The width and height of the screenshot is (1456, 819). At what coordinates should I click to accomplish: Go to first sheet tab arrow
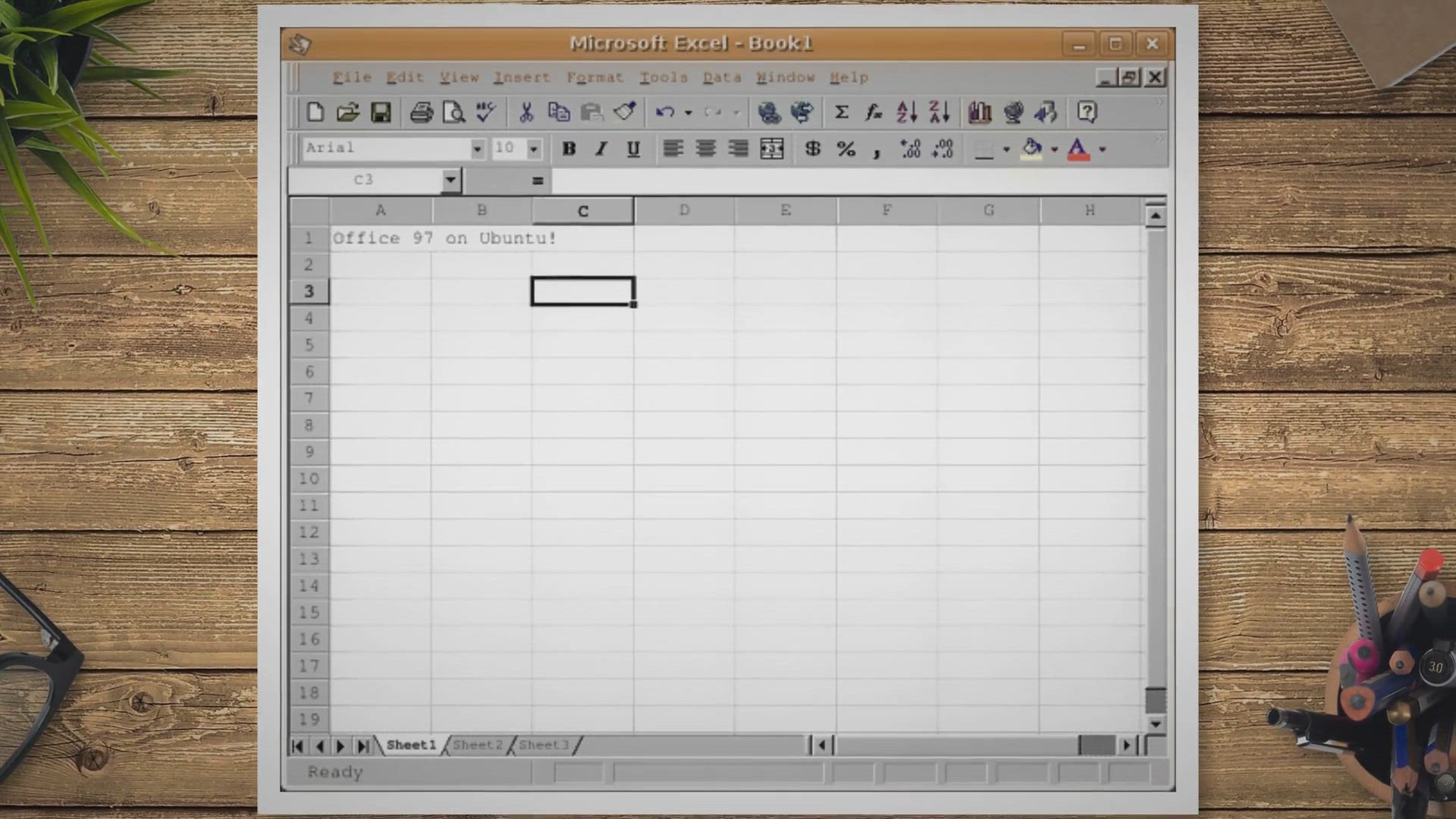click(x=297, y=746)
